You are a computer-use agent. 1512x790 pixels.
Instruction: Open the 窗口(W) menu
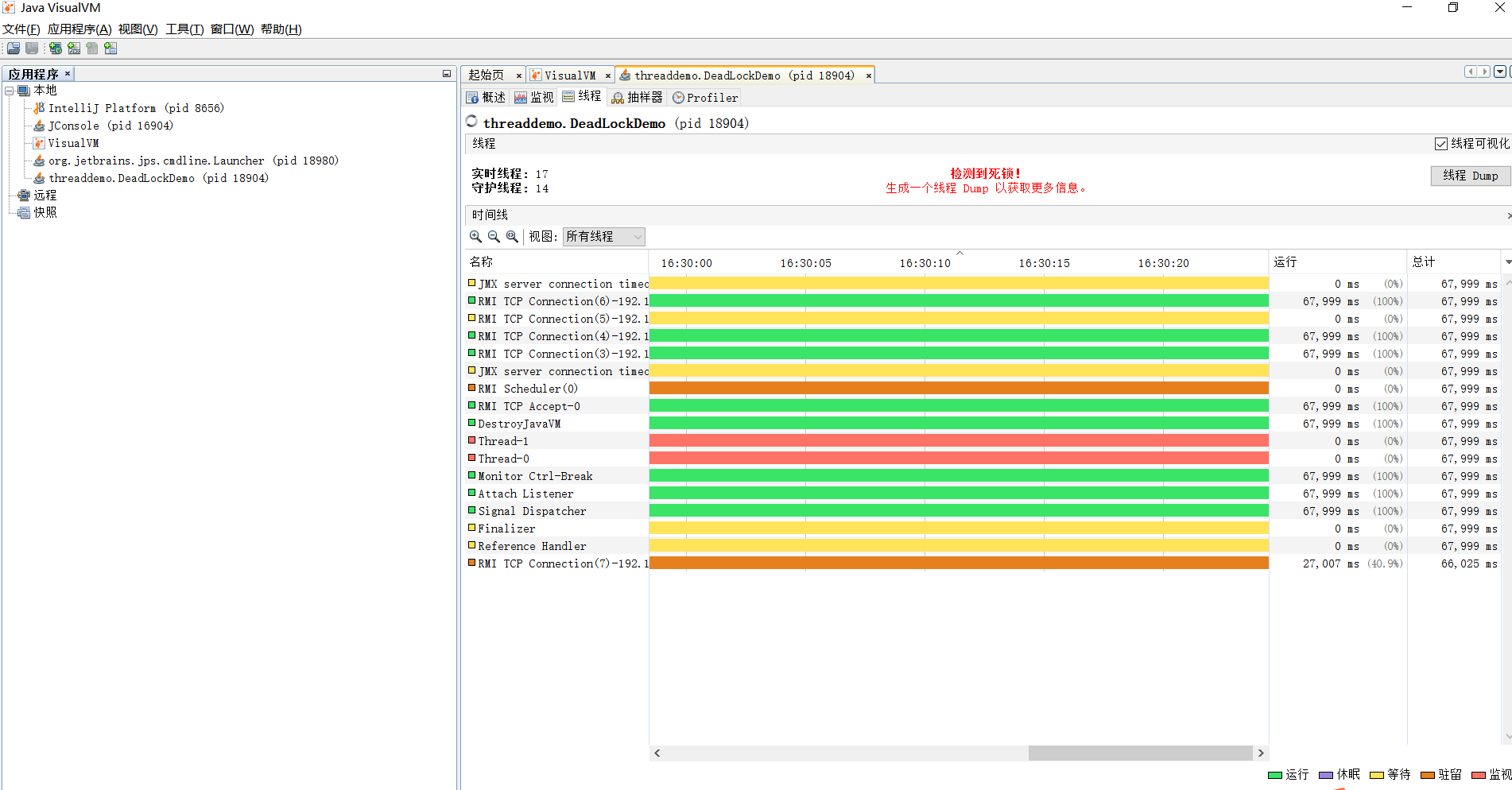tap(232, 29)
